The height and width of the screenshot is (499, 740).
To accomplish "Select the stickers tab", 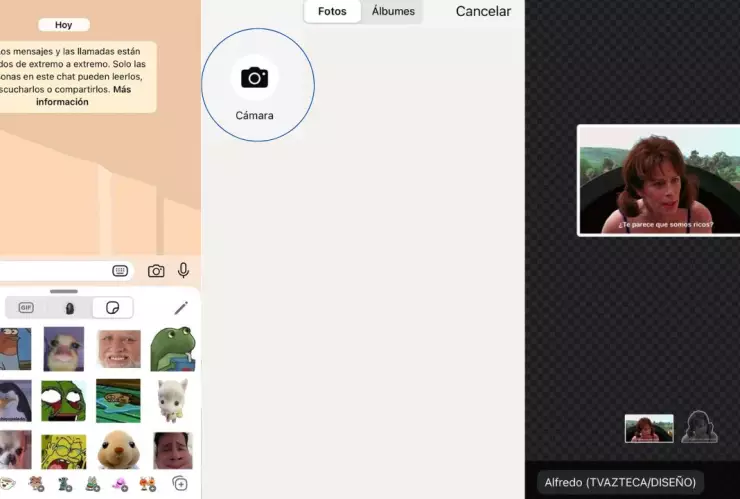I will tap(112, 308).
